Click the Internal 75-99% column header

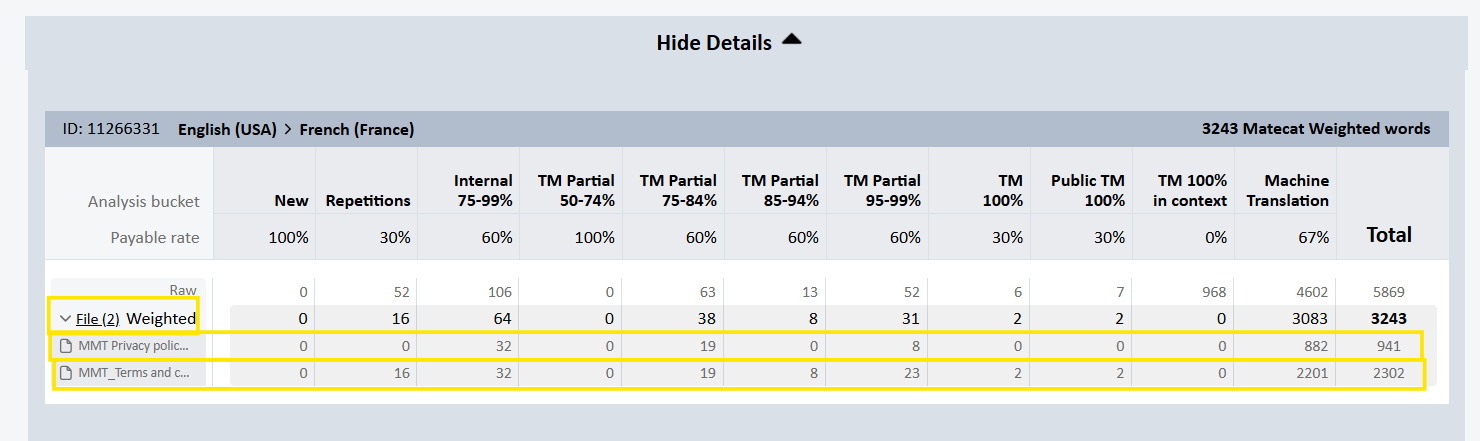(x=483, y=190)
